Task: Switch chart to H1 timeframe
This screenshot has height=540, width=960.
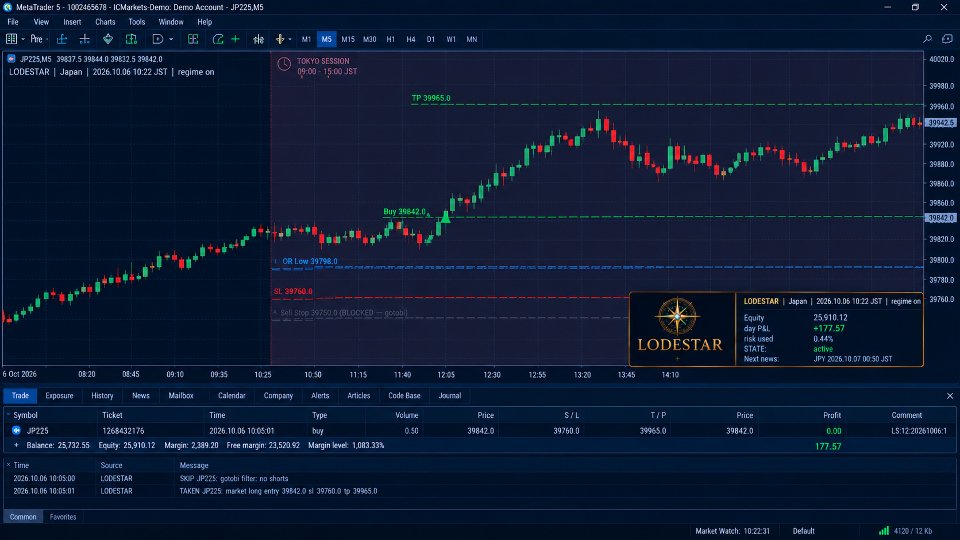Action: 391,39
